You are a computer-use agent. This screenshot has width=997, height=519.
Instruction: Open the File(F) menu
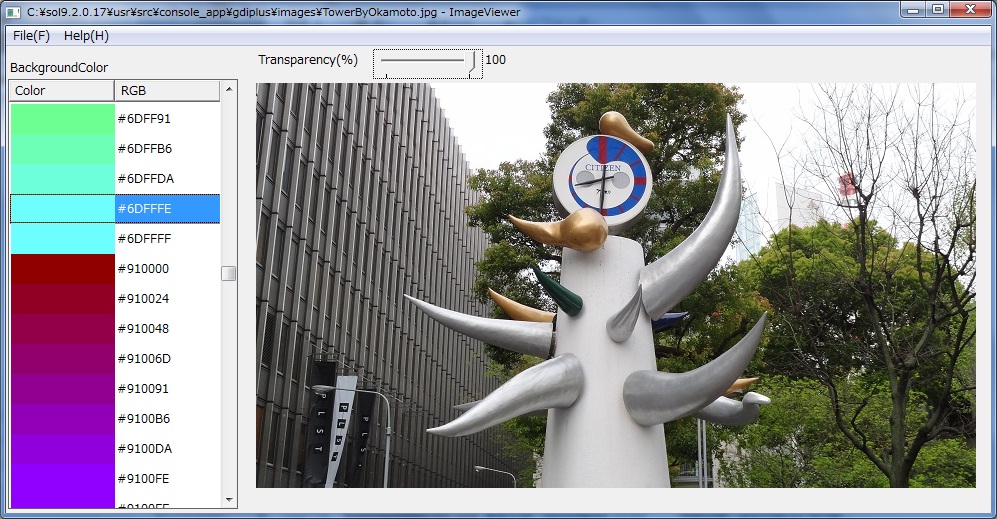coord(31,36)
